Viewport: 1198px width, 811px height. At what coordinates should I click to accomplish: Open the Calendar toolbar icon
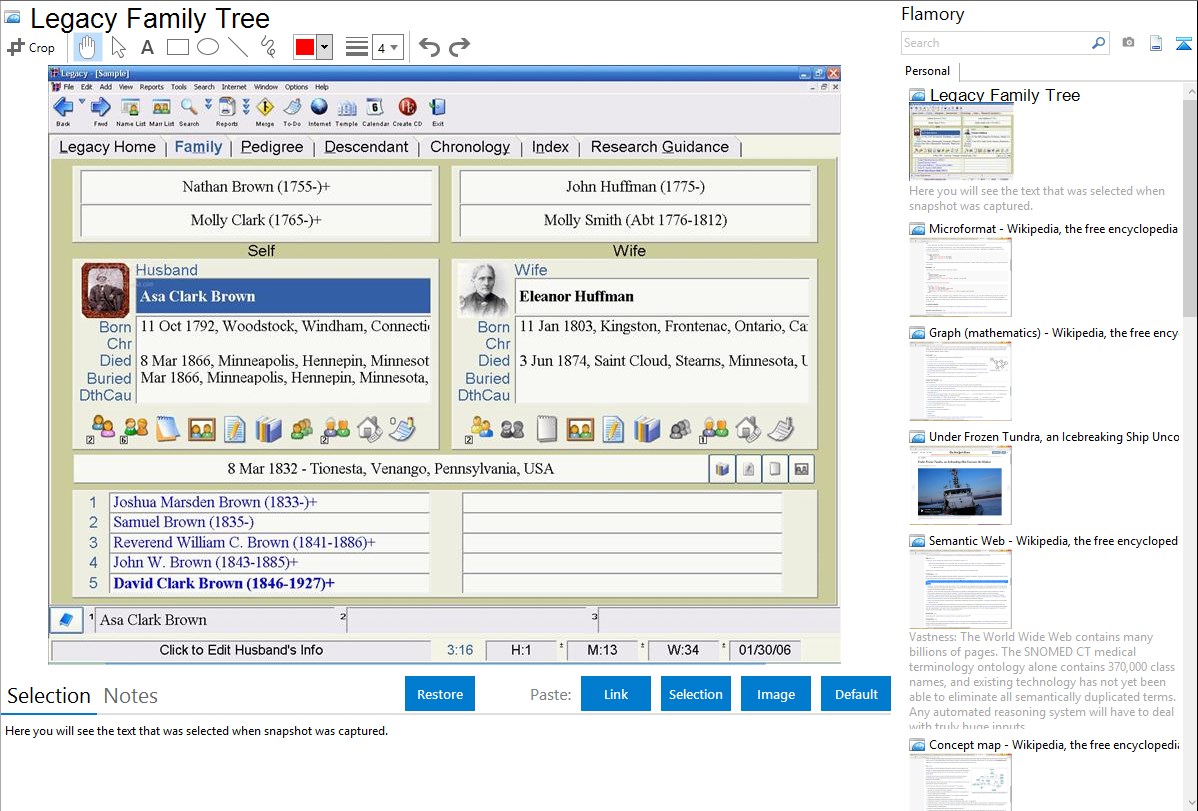[x=375, y=111]
